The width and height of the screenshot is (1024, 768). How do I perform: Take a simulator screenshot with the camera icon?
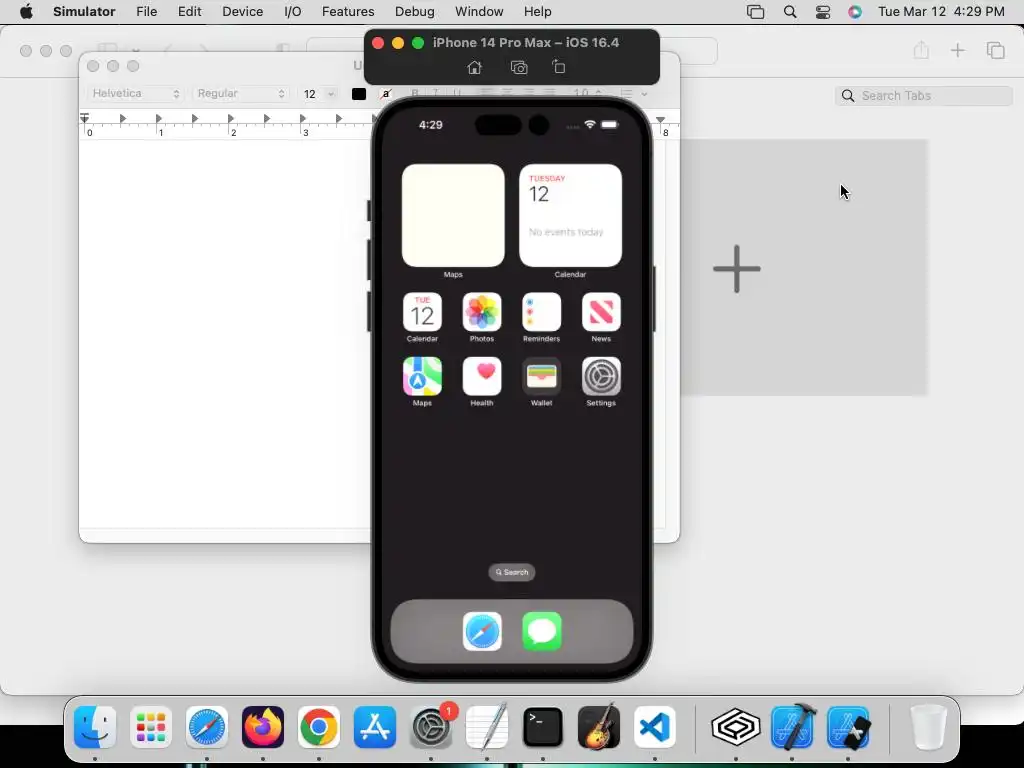[519, 67]
